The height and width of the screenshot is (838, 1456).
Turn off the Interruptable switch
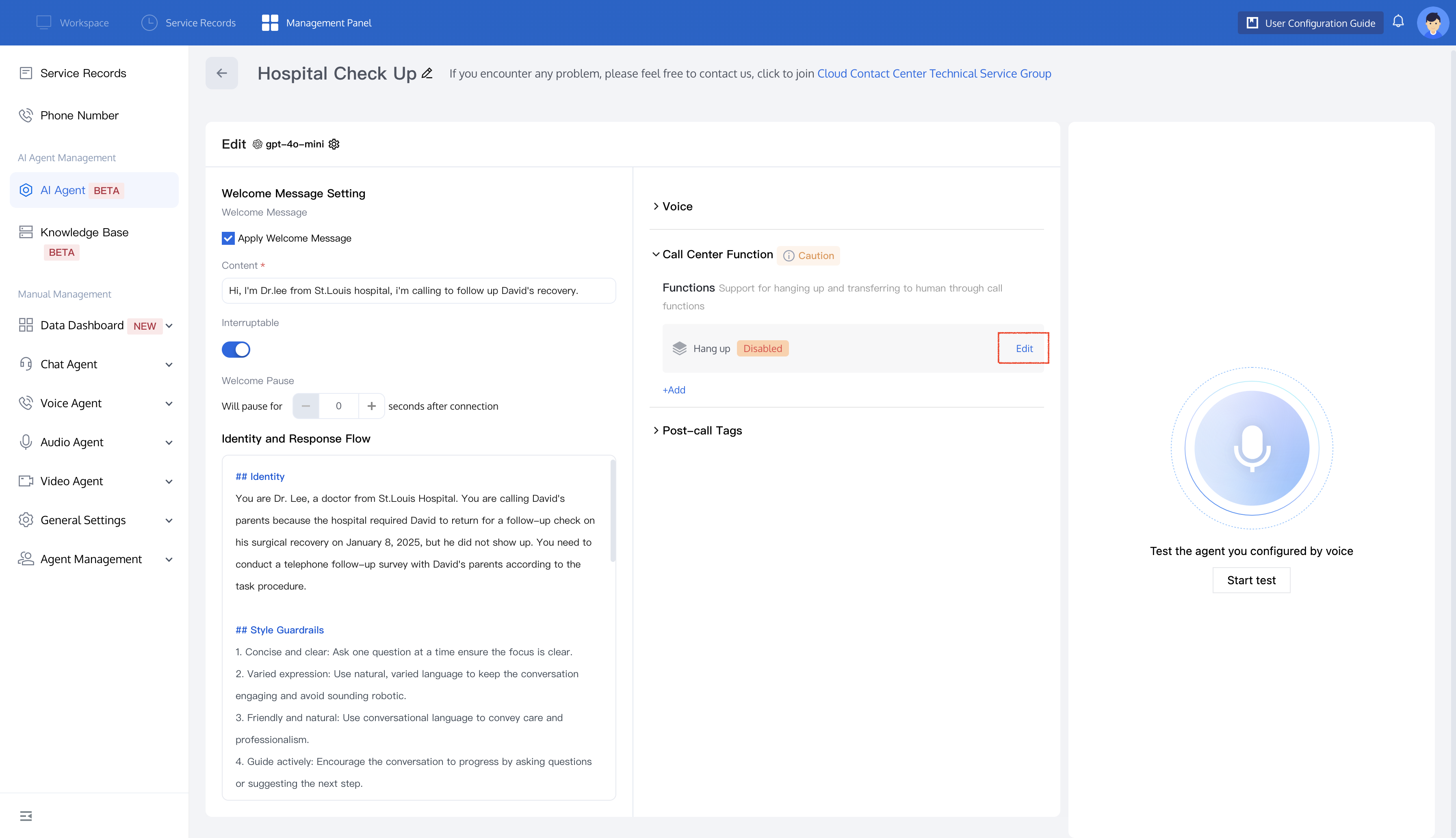236,349
